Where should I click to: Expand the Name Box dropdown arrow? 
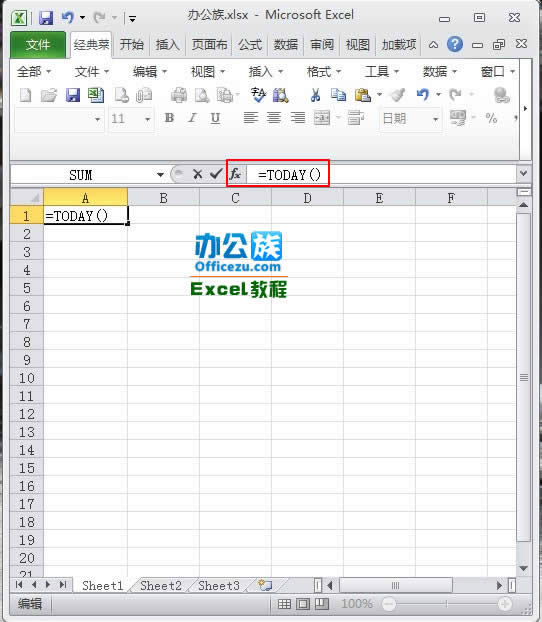[x=160, y=174]
